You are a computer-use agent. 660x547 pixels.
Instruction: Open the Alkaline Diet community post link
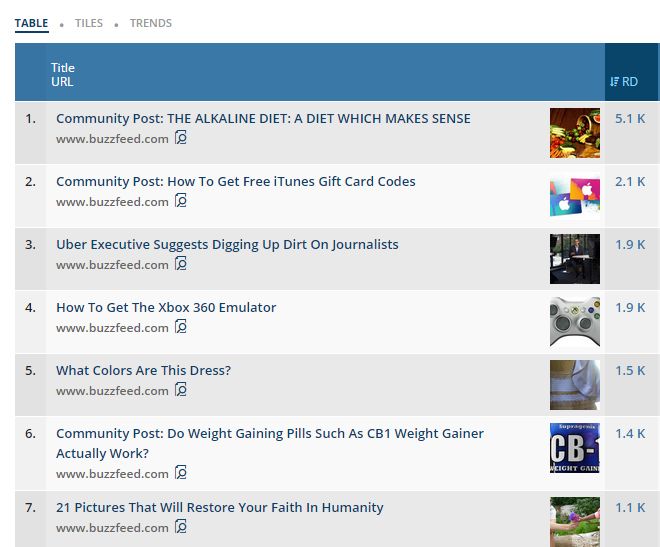click(263, 118)
